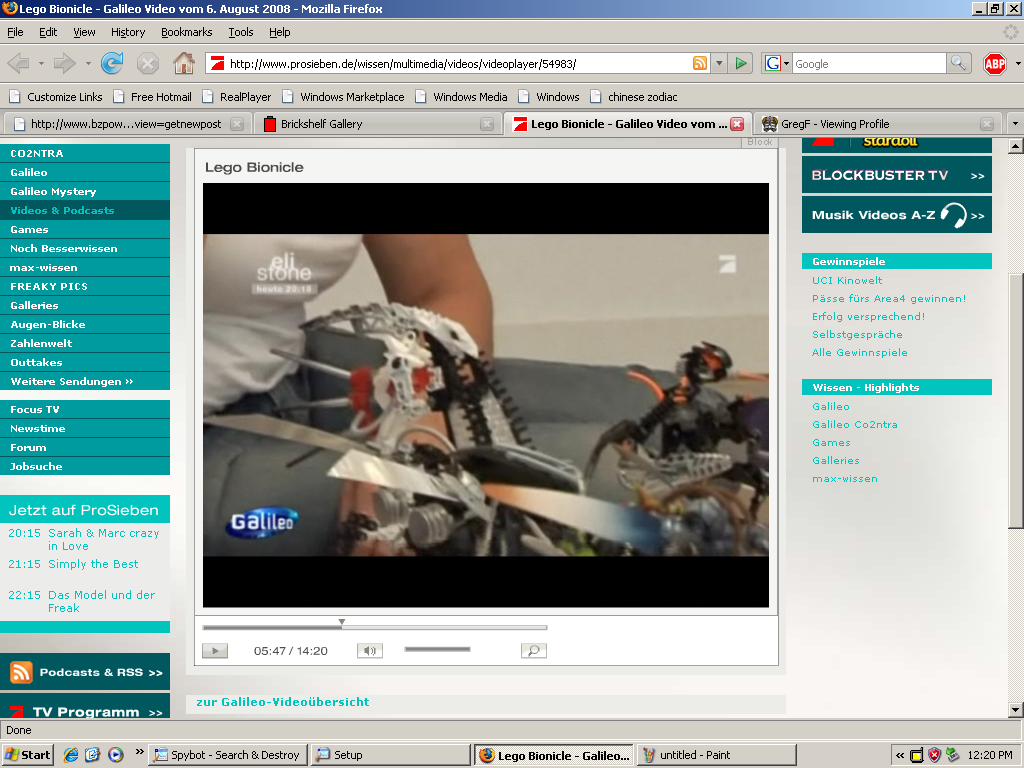Click the Google search input field

pyautogui.click(x=869, y=63)
